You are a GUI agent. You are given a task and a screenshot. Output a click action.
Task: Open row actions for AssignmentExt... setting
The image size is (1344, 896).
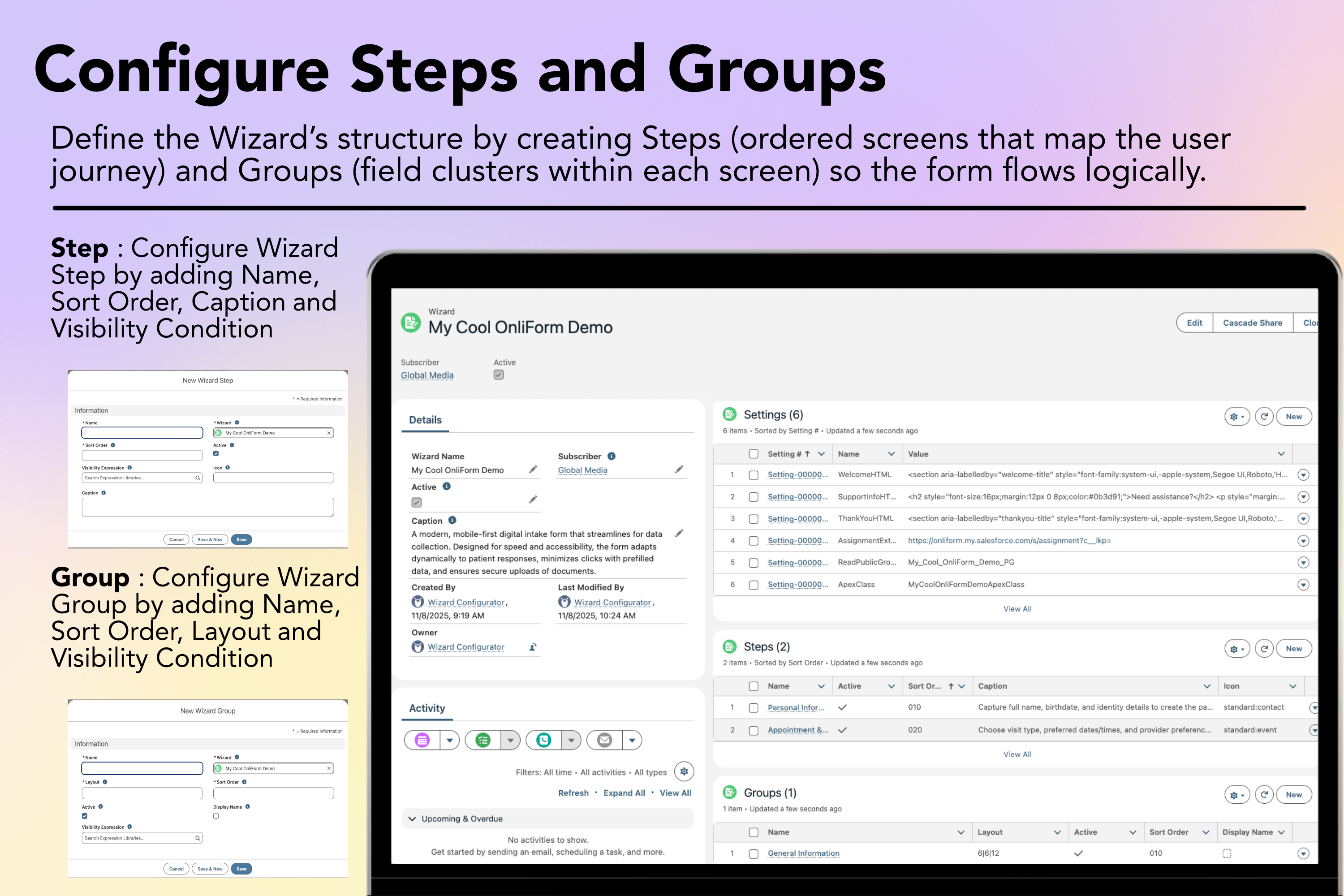[1303, 541]
